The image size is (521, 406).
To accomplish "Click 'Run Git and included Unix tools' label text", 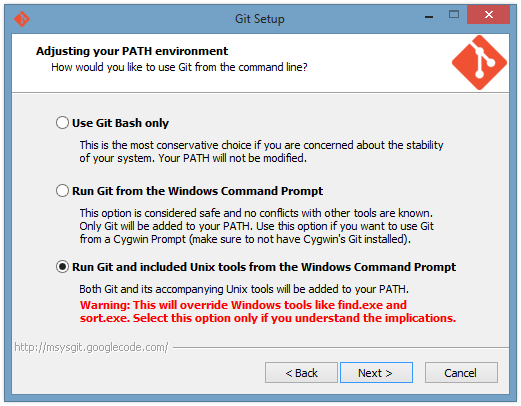I will tap(264, 267).
